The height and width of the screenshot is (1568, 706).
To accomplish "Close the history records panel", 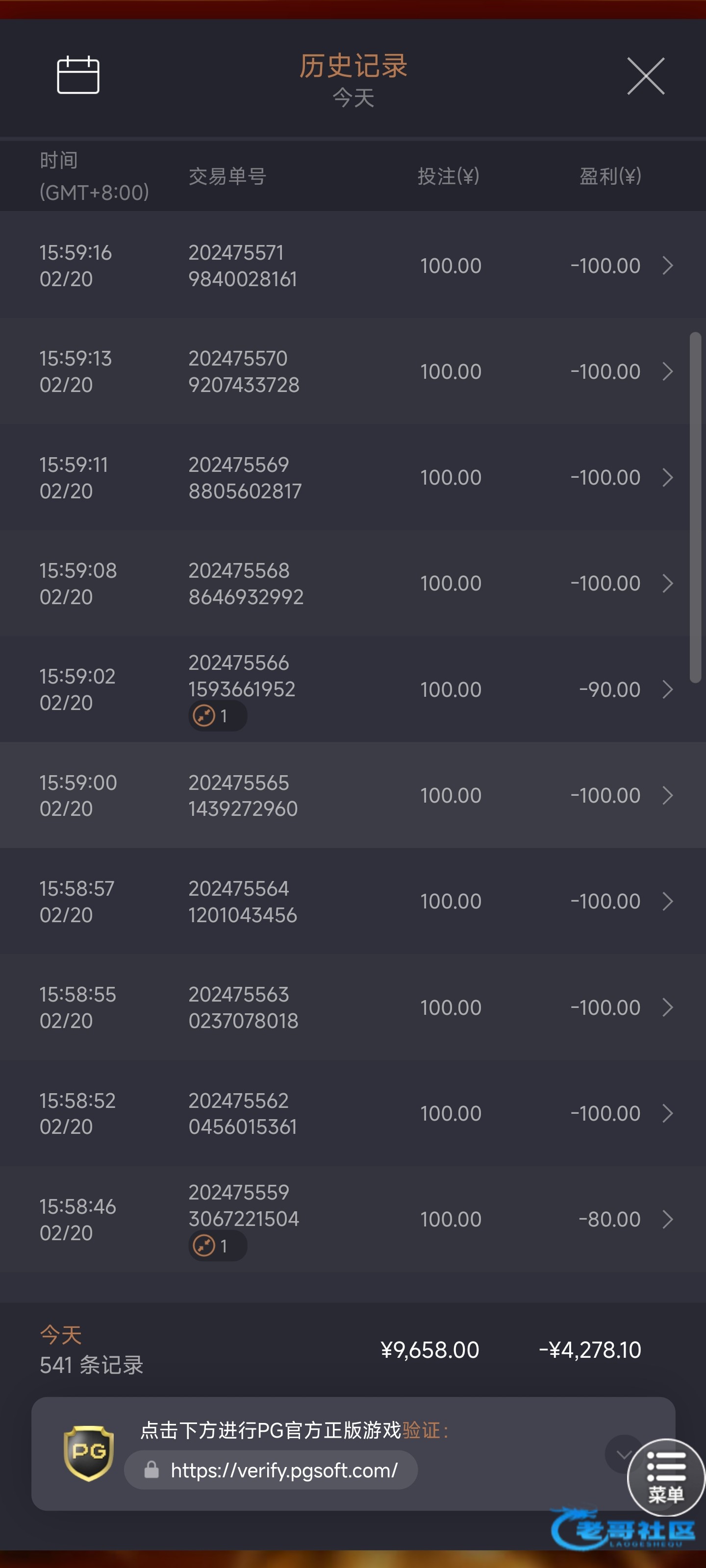I will point(646,76).
